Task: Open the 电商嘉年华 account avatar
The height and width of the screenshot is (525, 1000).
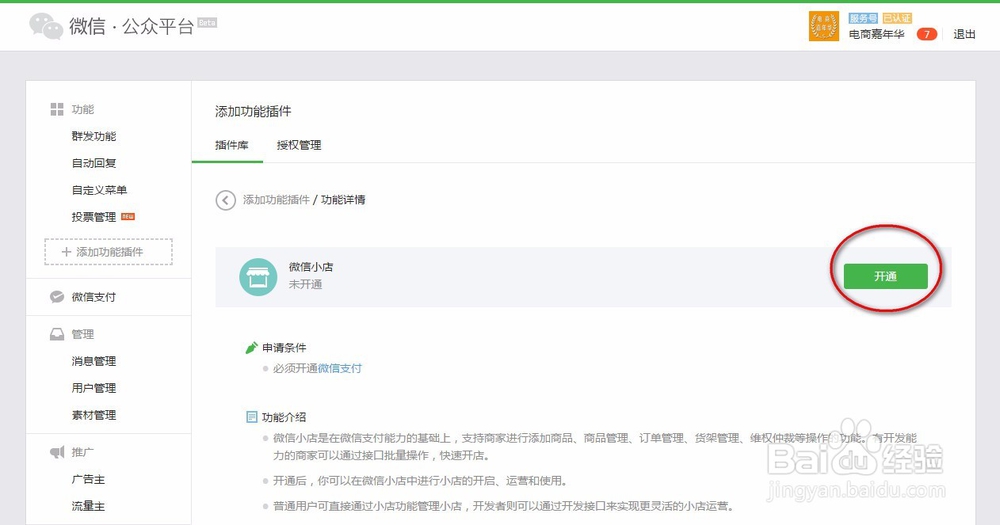Action: click(x=823, y=26)
